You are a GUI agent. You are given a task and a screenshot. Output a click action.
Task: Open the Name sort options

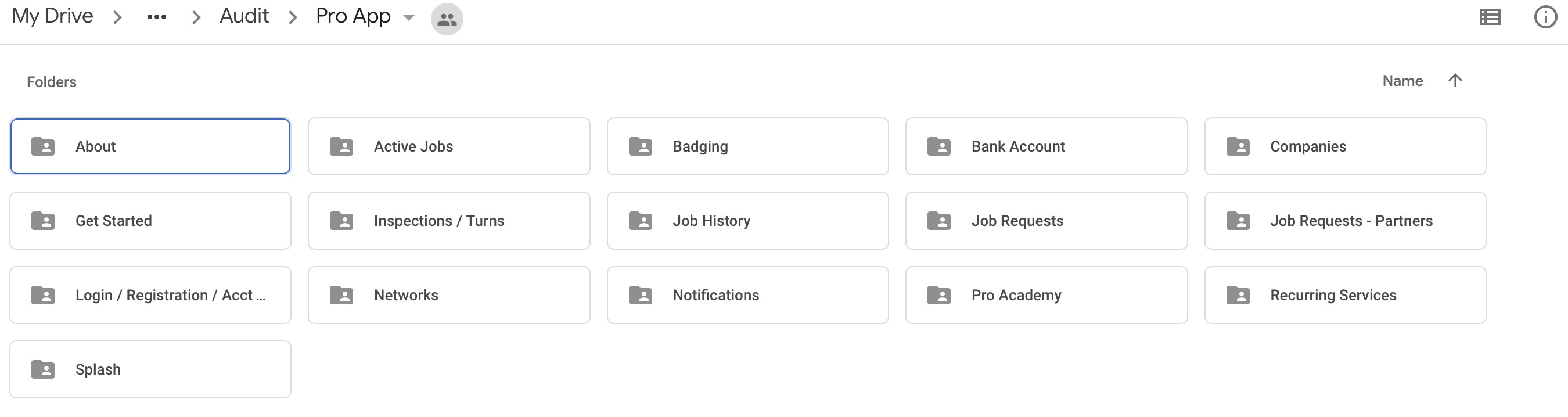[1402, 81]
